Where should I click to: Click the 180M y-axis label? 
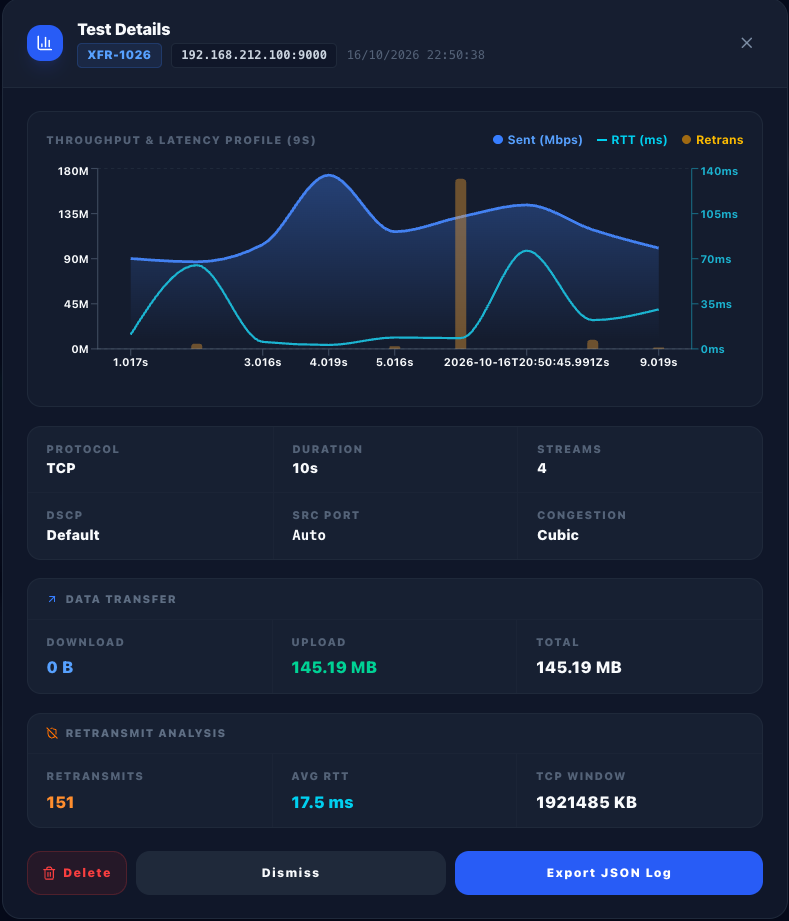(x=73, y=171)
